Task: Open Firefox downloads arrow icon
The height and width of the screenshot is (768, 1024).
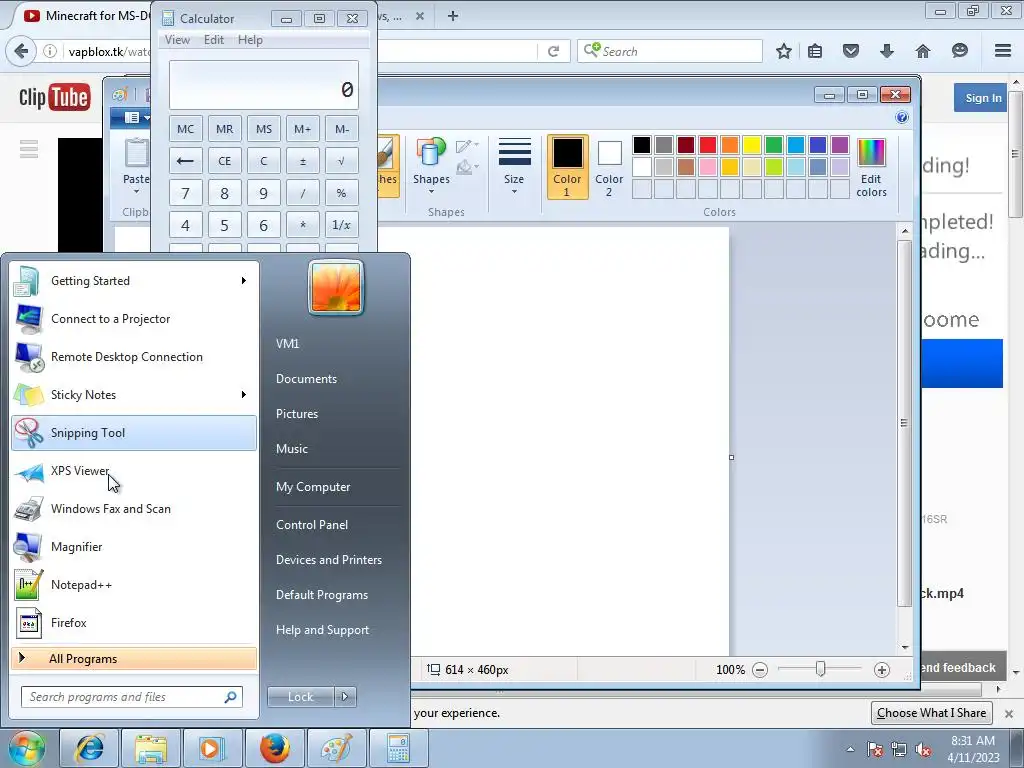Action: [886, 51]
